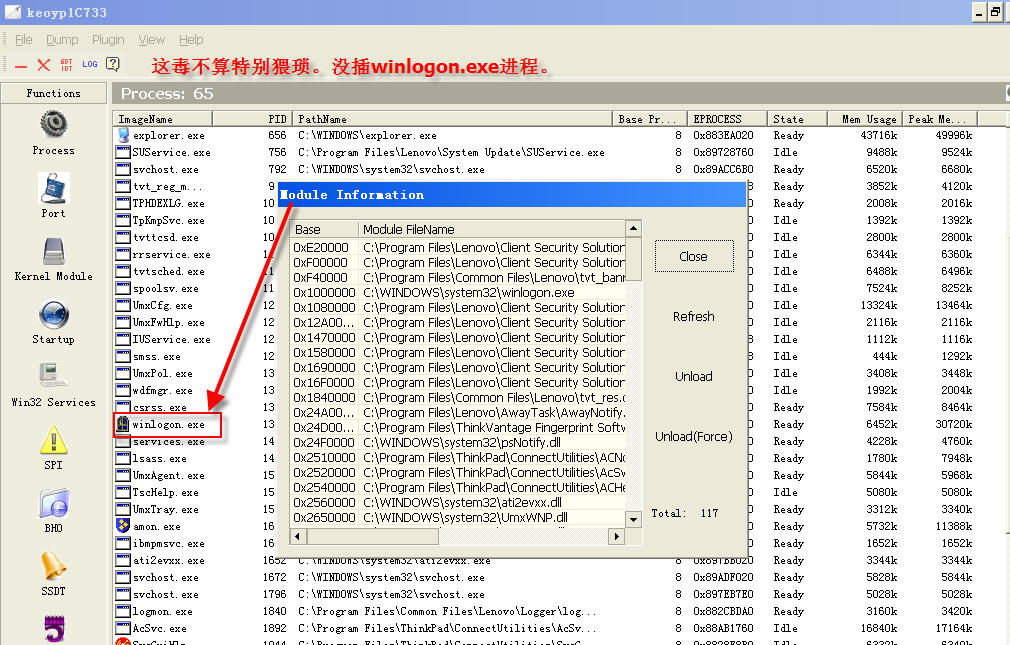Image resolution: width=1010 pixels, height=645 pixels.
Task: Select ati2evxx.exe process row
Action: pos(546,561)
